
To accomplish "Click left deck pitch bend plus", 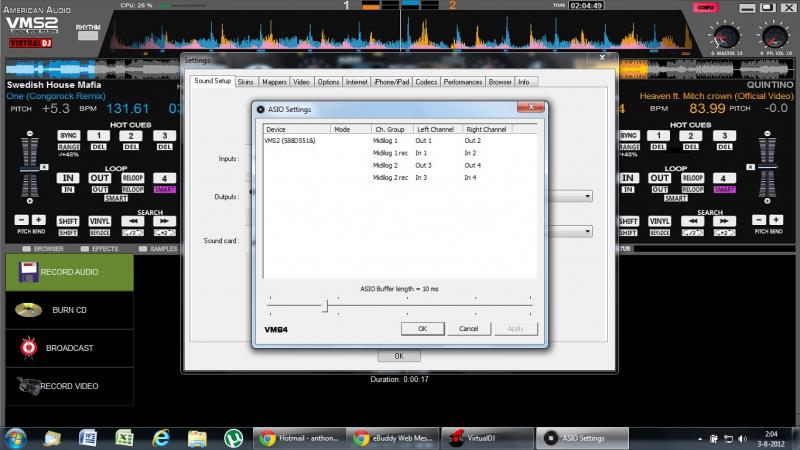I will 38,220.
